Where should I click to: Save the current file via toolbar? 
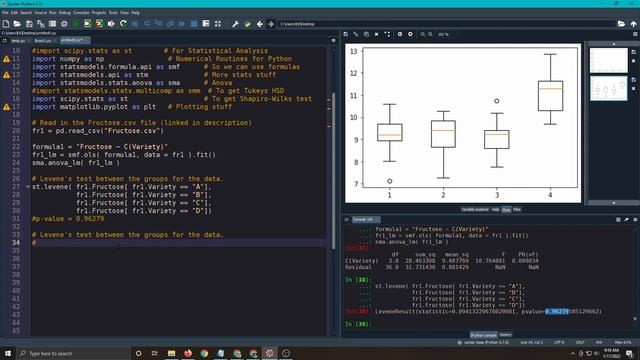click(x=29, y=24)
